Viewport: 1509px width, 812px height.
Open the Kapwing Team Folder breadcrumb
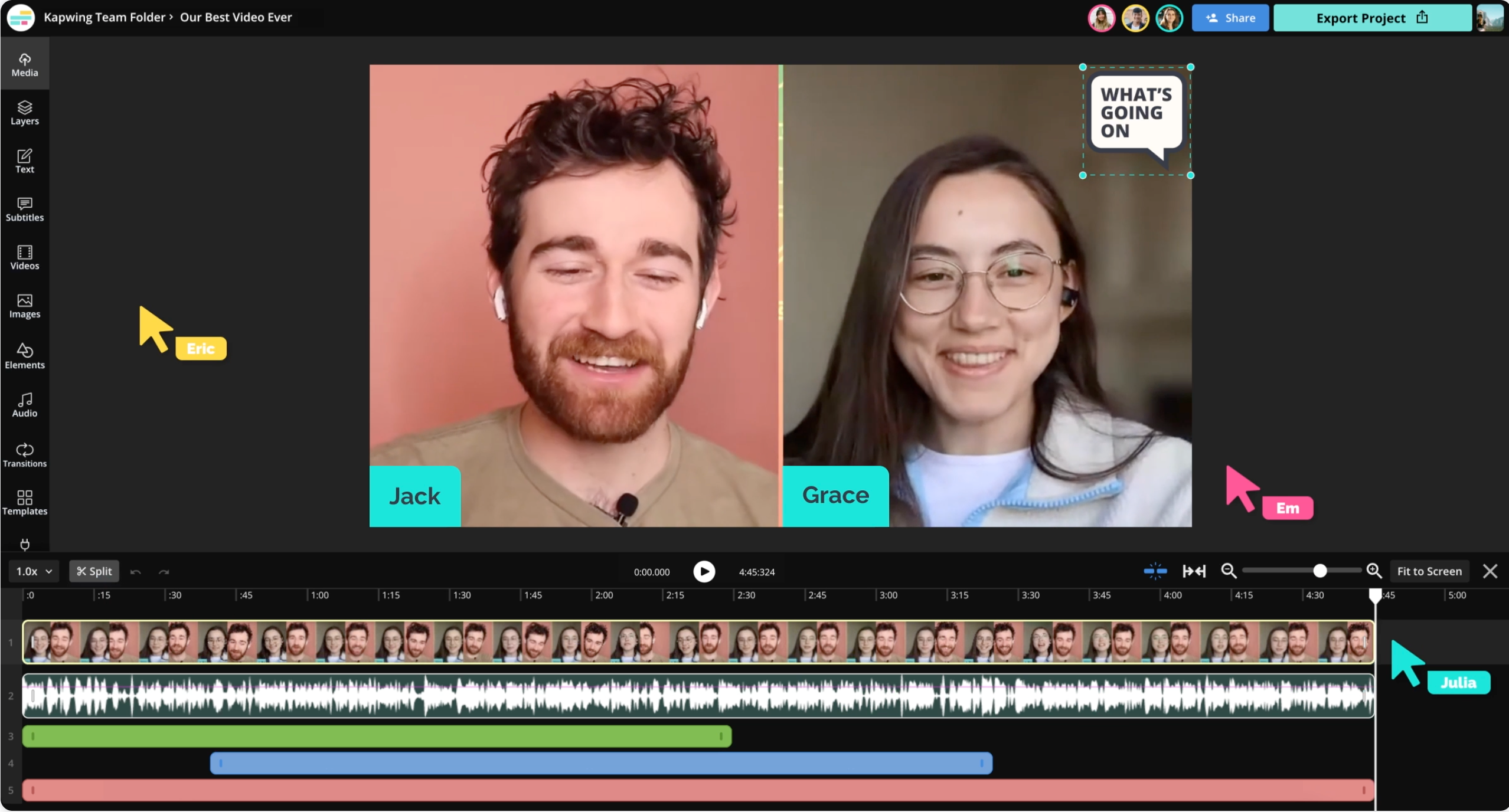point(104,17)
